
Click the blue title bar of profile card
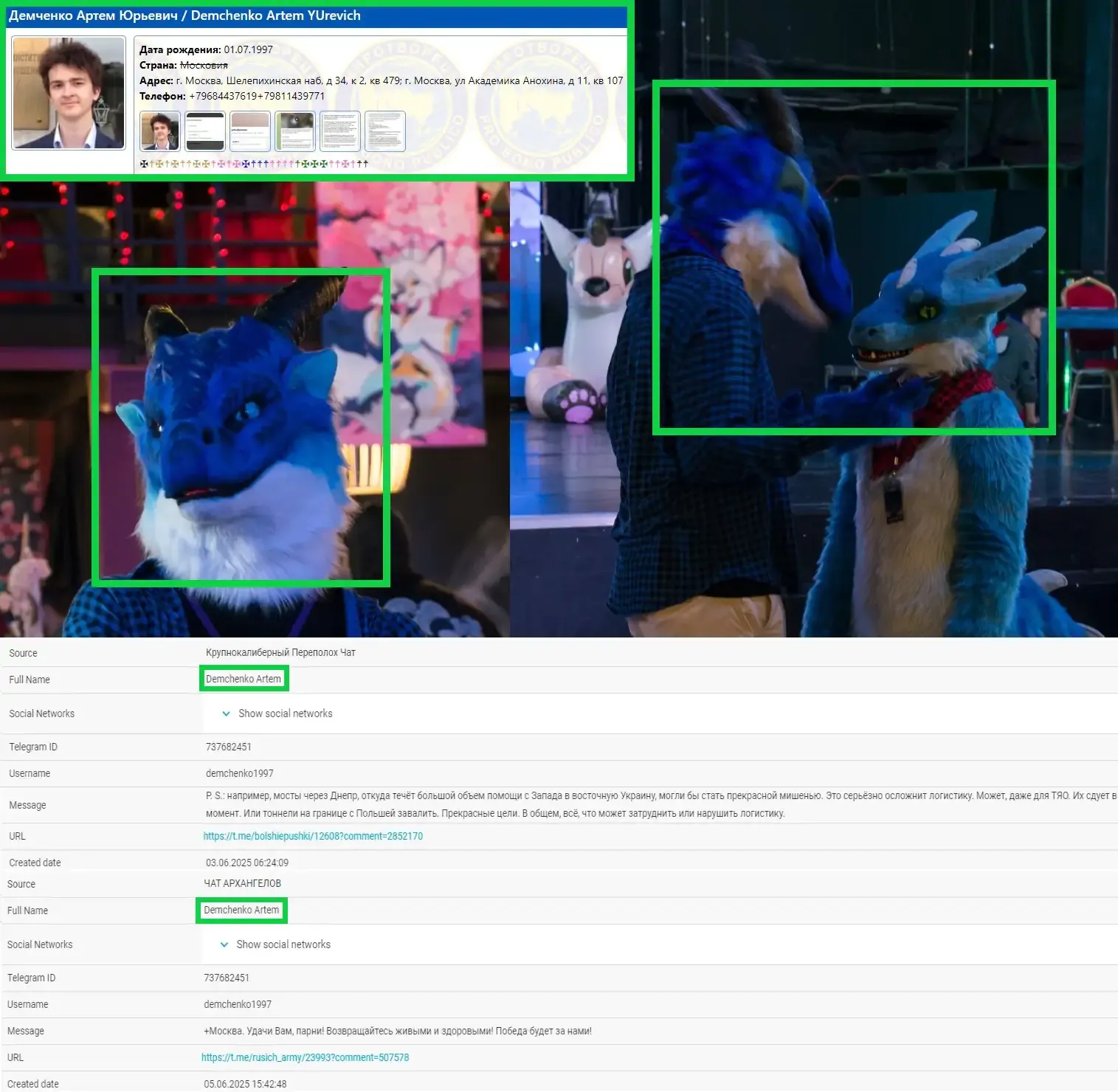point(317,16)
